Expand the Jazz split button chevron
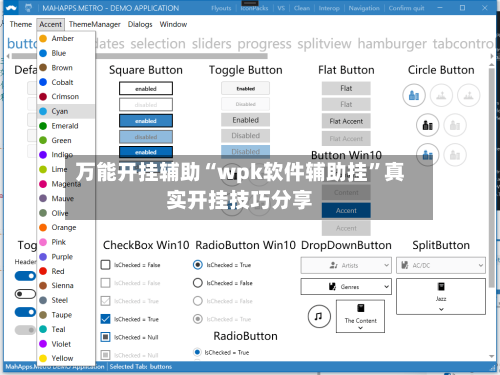The height and width of the screenshot is (375, 500). [441, 309]
